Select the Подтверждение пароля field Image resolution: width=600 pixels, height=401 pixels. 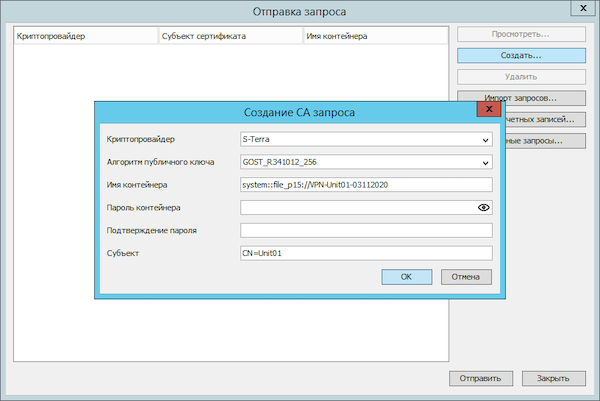(366, 230)
